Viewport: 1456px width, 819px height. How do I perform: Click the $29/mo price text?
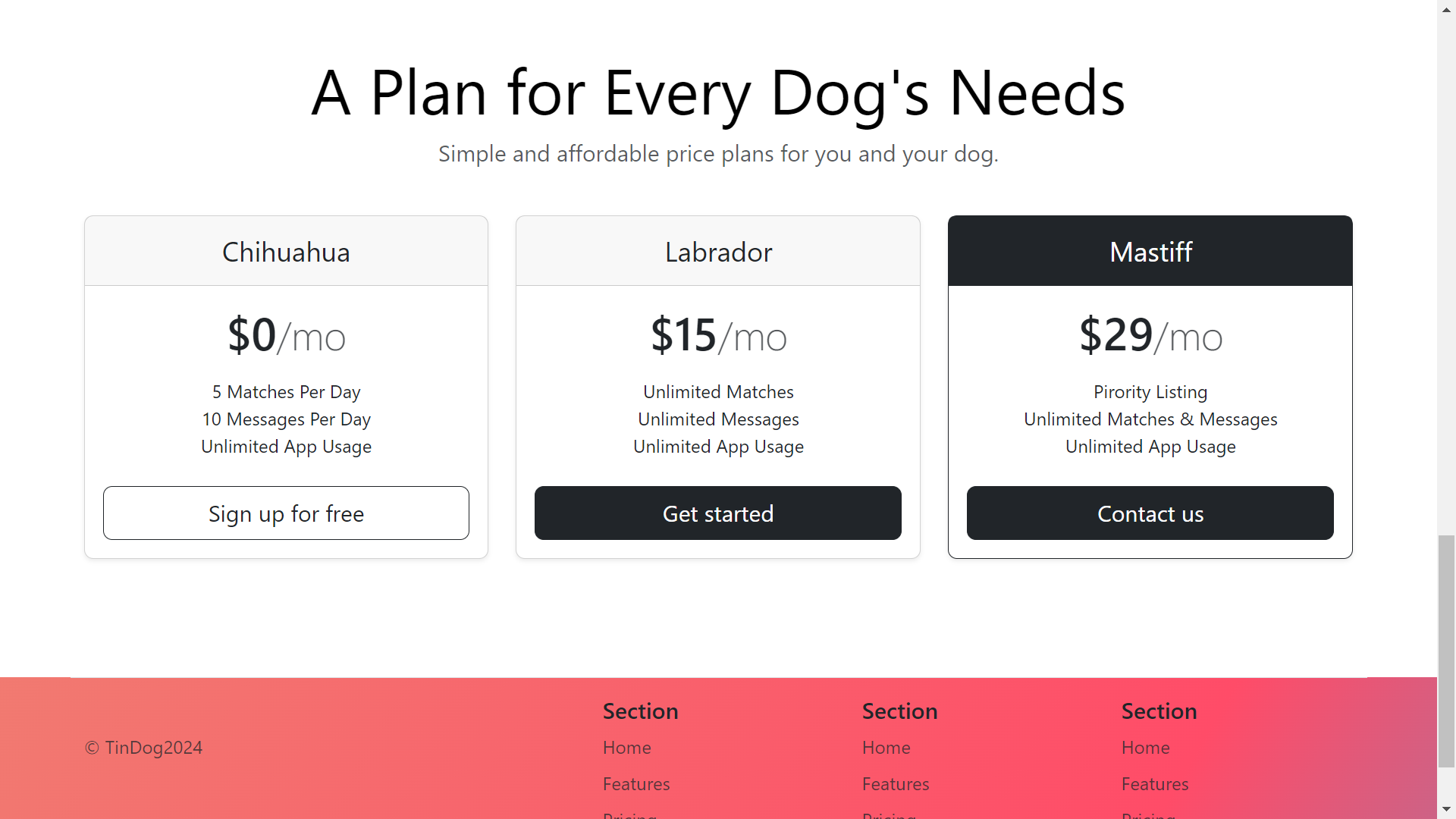pyautogui.click(x=1150, y=335)
